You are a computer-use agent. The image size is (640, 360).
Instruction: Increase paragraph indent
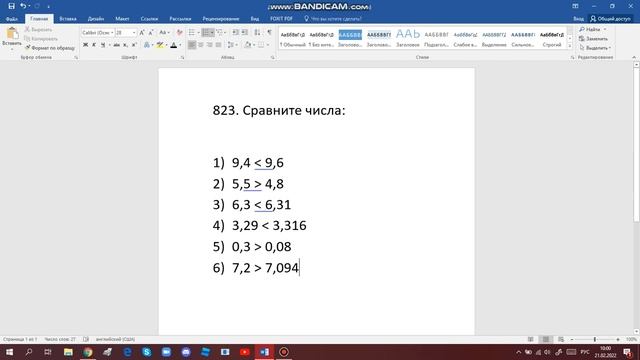point(245,32)
